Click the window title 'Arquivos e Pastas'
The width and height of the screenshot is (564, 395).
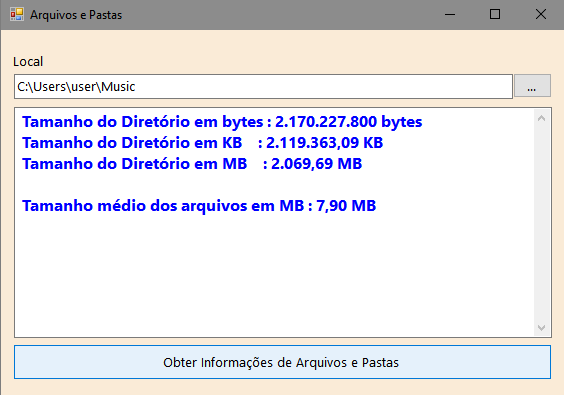(76, 15)
